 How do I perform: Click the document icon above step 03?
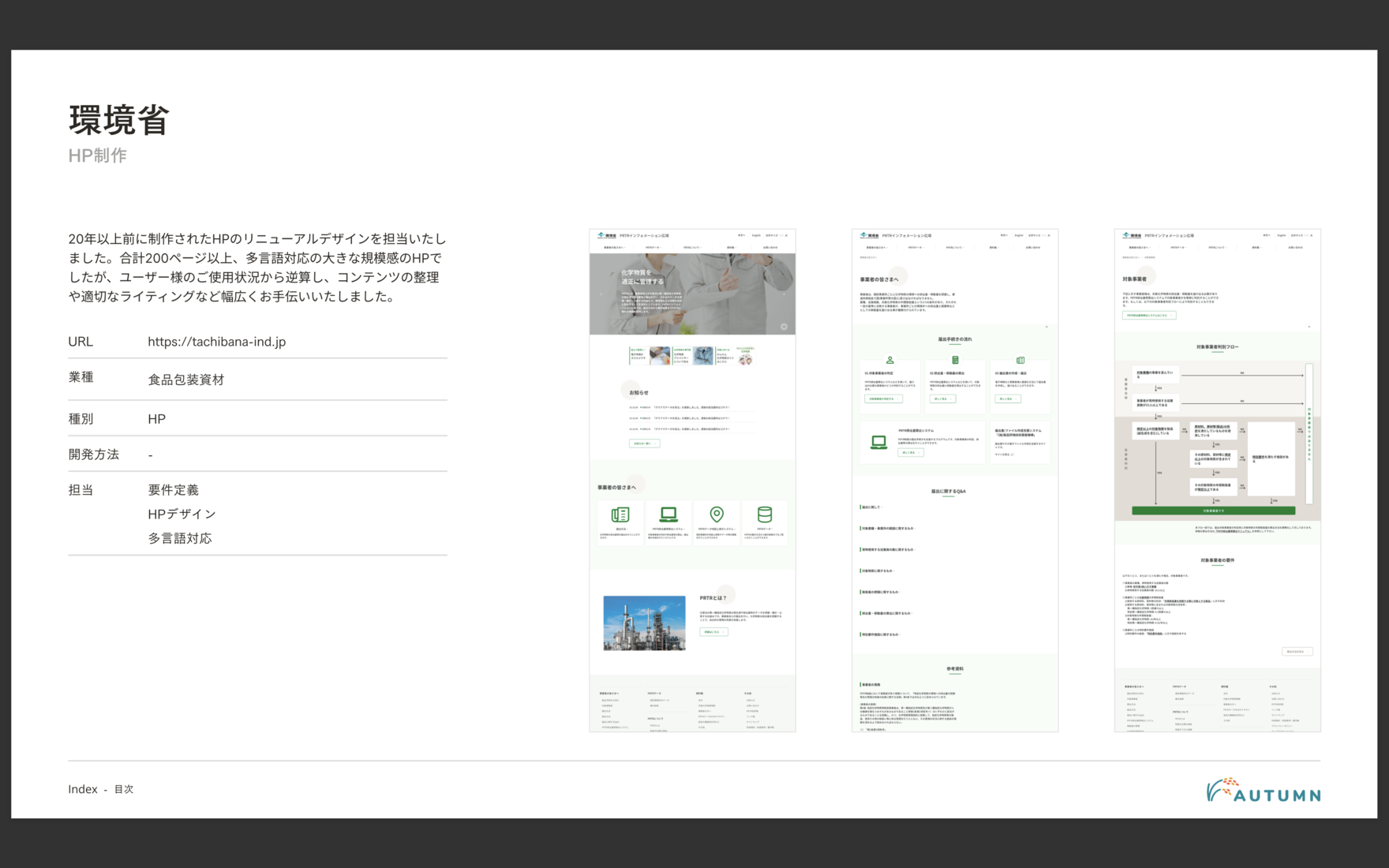[x=1020, y=360]
